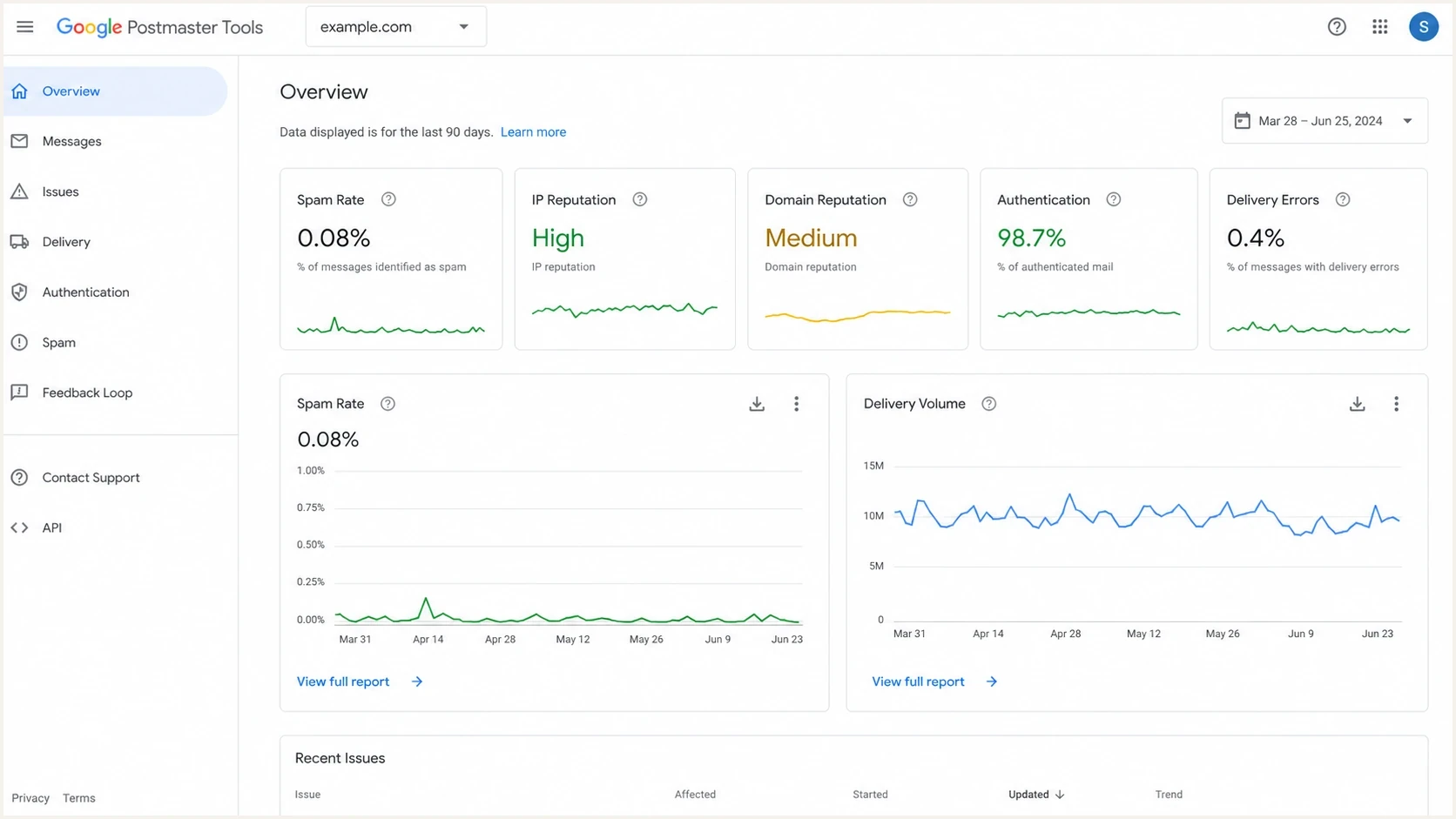Screen dimensions: 1456x819
Task: Open the account avatar S
Action: pos(1424,27)
